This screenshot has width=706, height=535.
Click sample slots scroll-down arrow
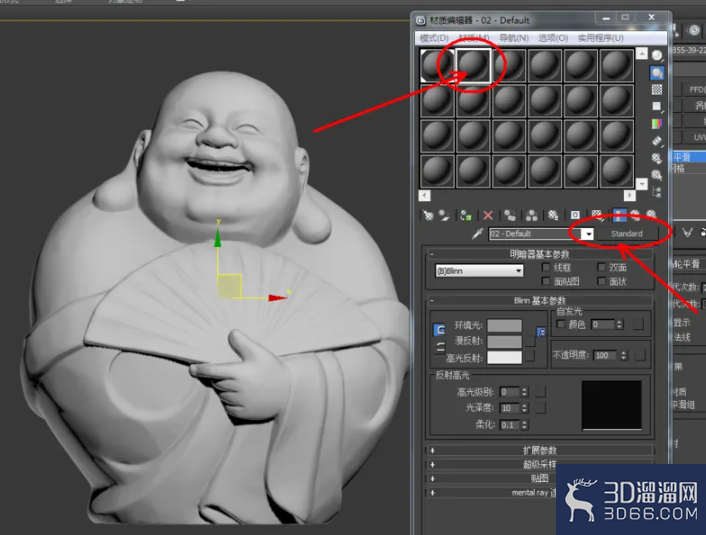(x=642, y=183)
